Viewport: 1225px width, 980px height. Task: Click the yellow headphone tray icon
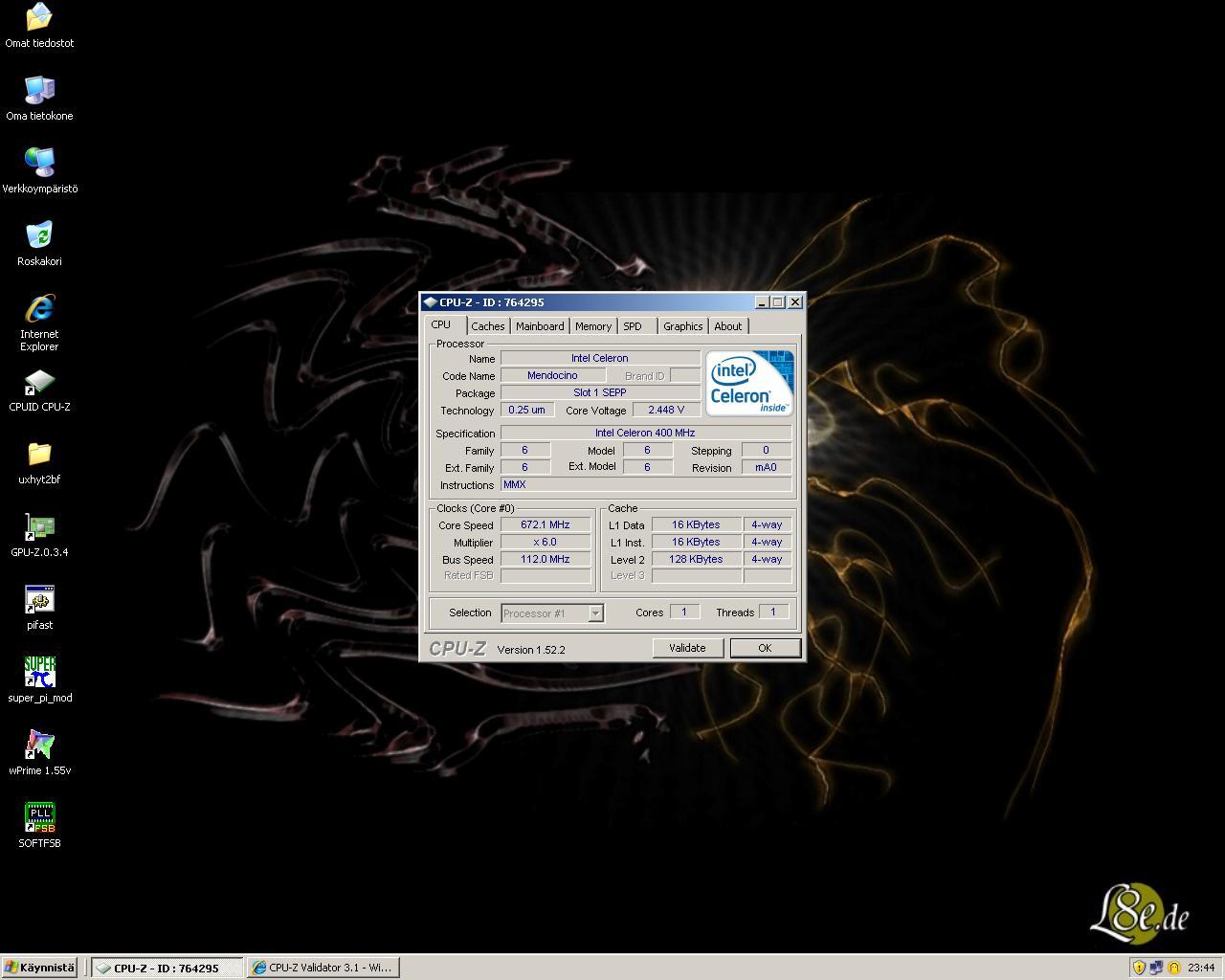point(1173,968)
